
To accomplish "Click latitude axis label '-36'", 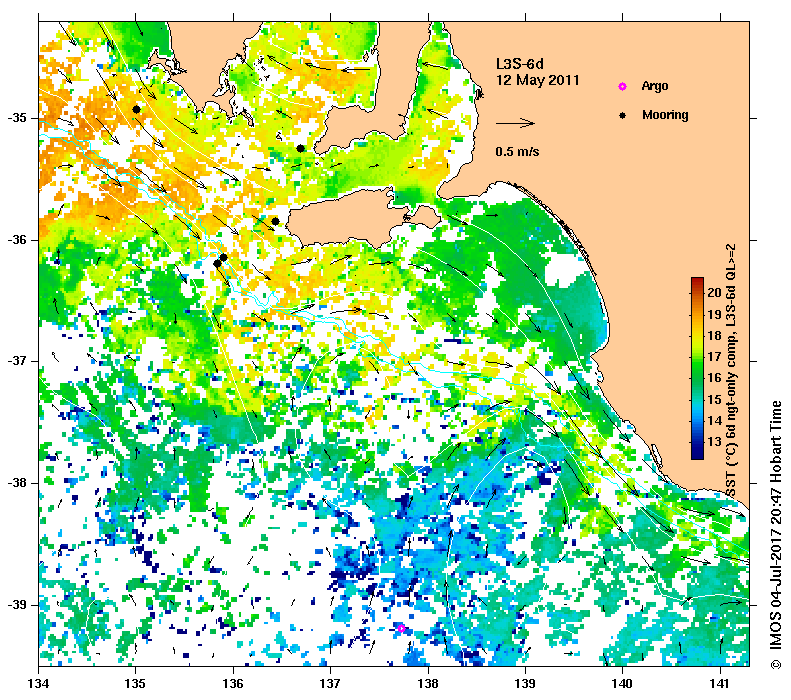I will 17,240.
